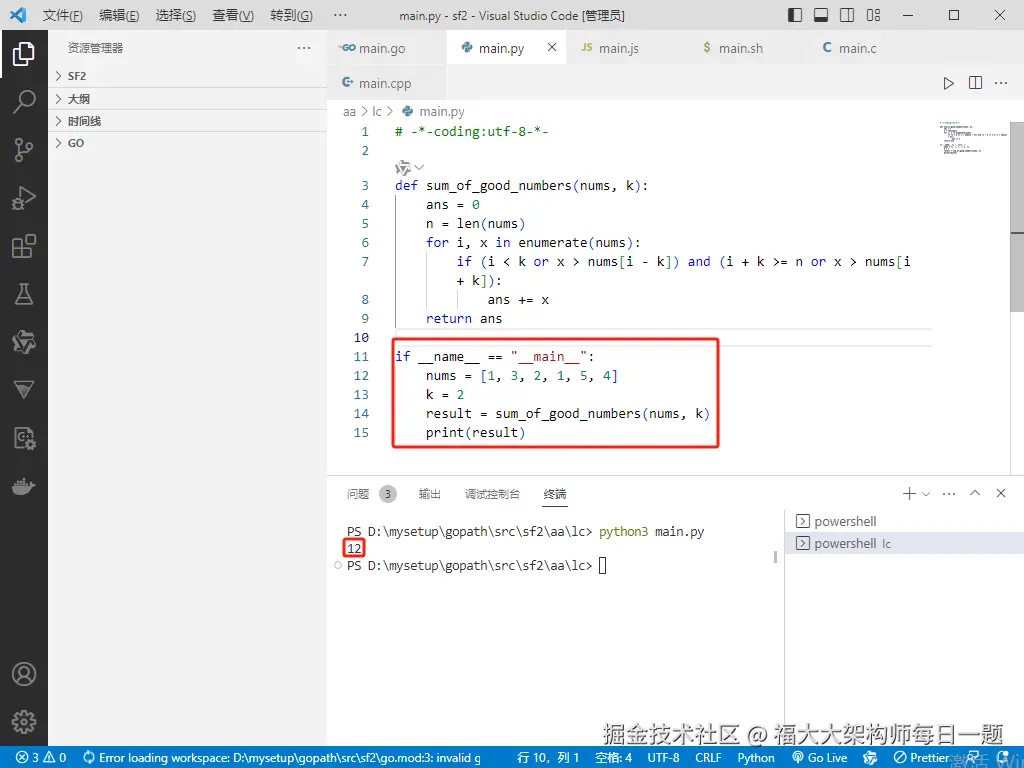The height and width of the screenshot is (768, 1024).
Task: Switch to the main.go tab
Action: click(x=387, y=48)
